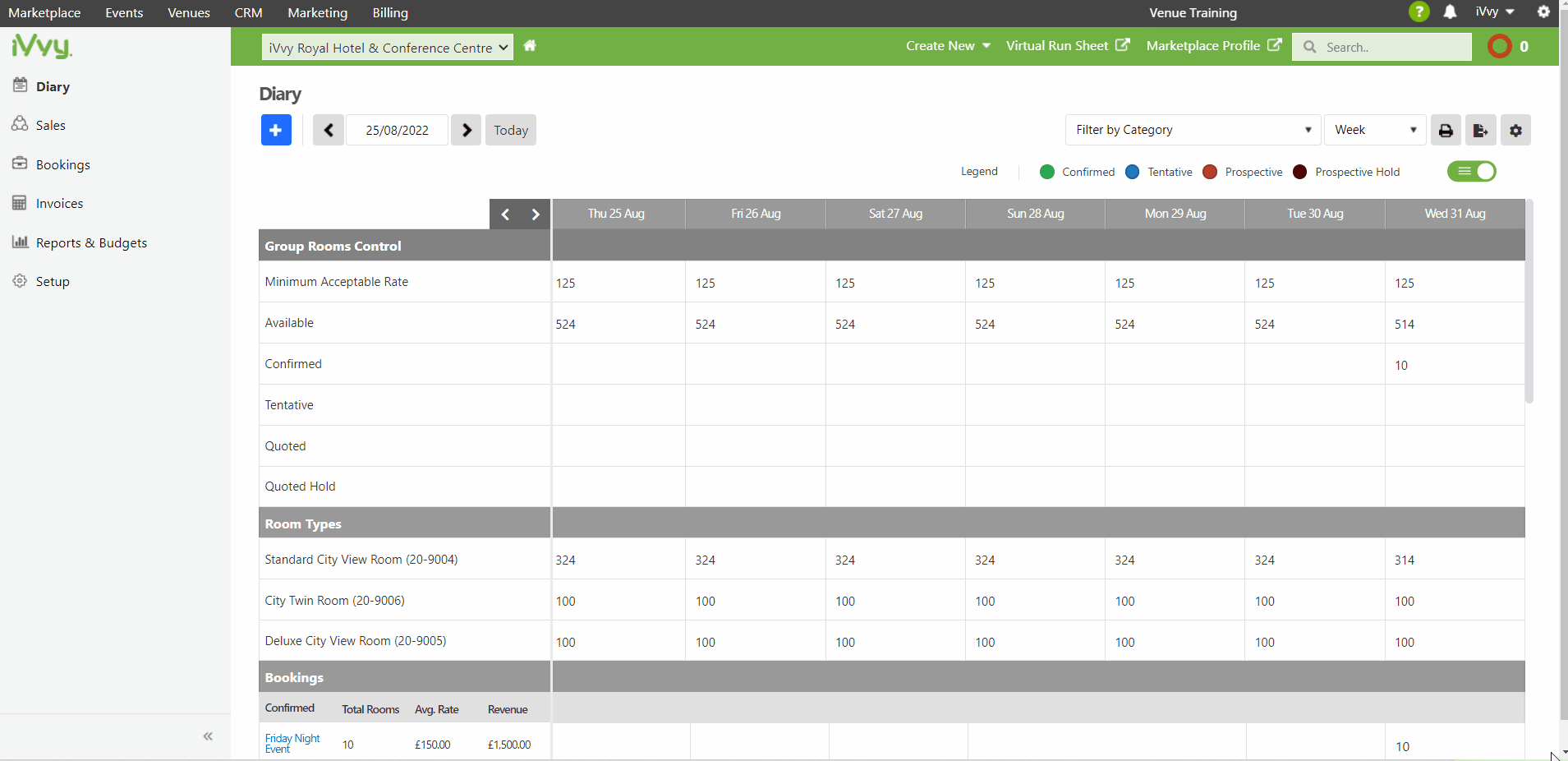Go to the venue home icon
1568x761 pixels.
[530, 46]
